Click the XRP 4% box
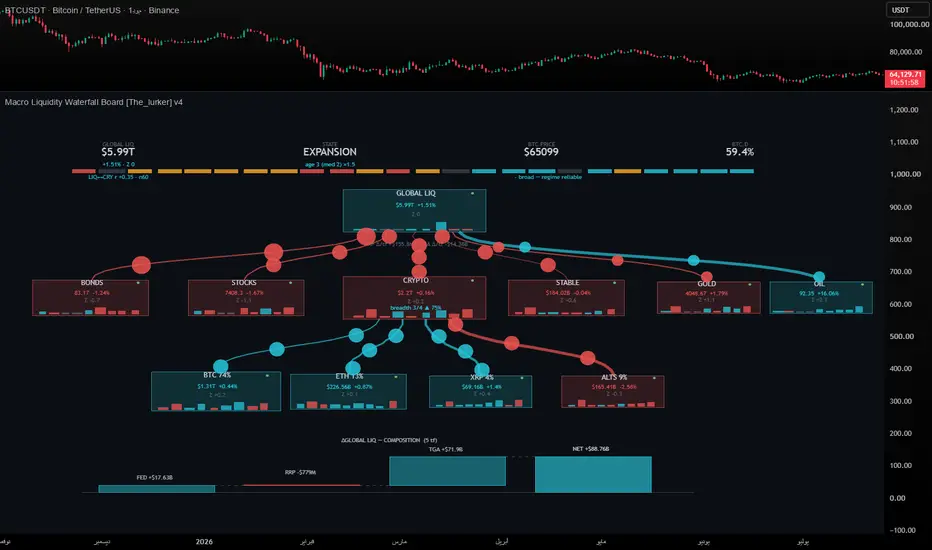The image size is (932, 550). pyautogui.click(x=480, y=391)
